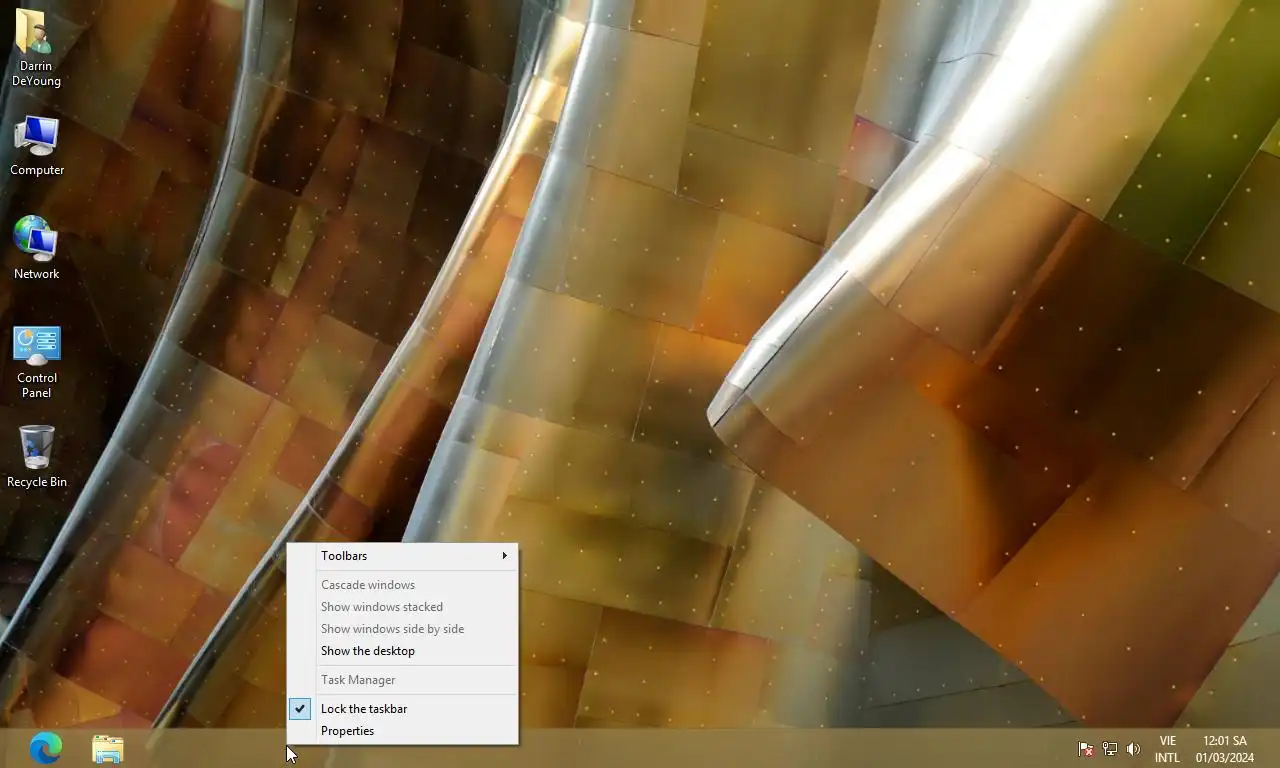
Task: Uncheck Lock the taskbar option
Action: tap(403, 709)
